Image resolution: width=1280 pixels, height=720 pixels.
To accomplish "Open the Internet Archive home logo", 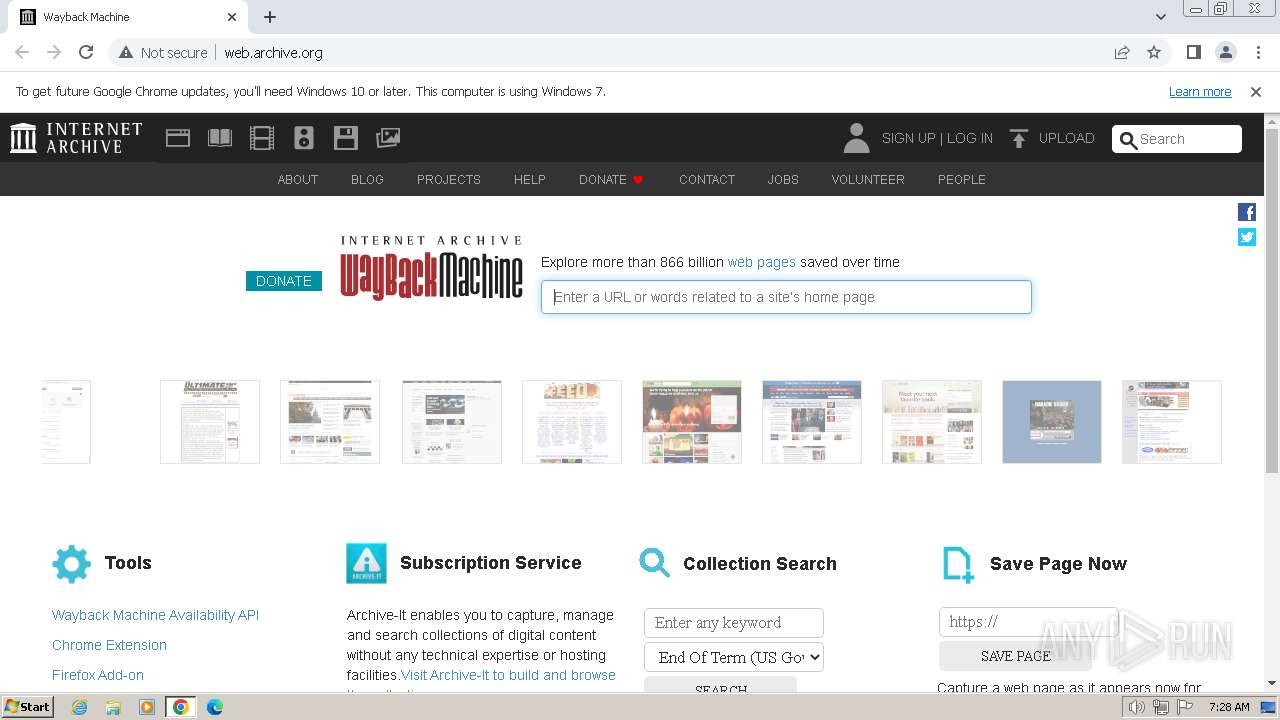I will coord(76,138).
